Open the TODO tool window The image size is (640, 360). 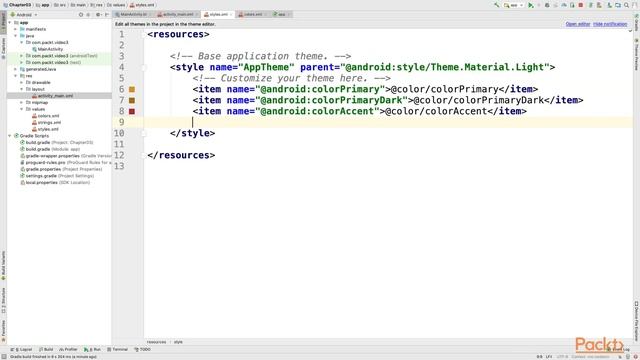[x=142, y=350]
